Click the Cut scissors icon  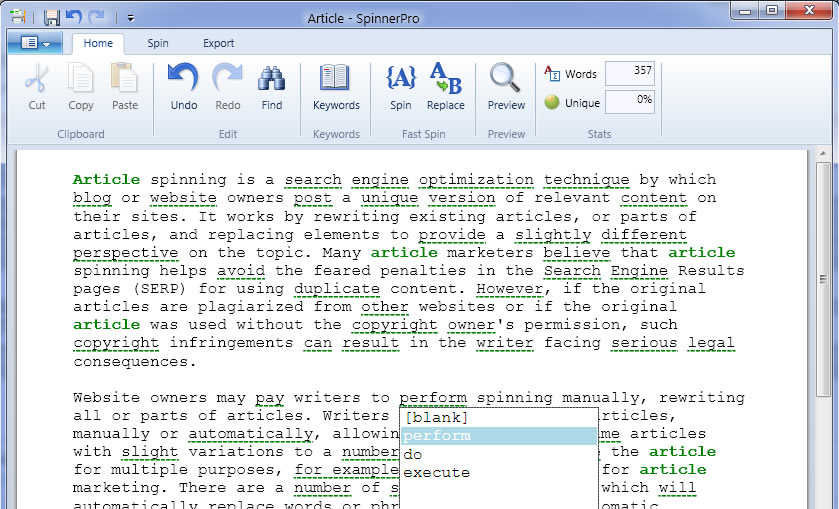coord(37,85)
